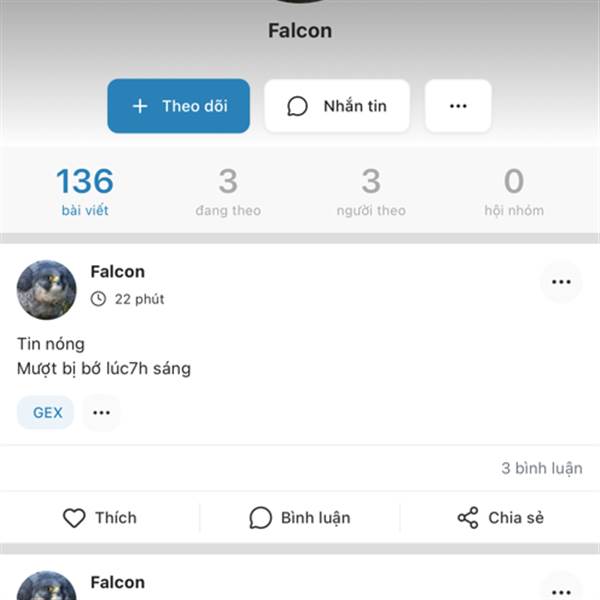This screenshot has height=600, width=600.
Task: Click Falcon's falcon avatar on first post
Action: pyautogui.click(x=46, y=290)
